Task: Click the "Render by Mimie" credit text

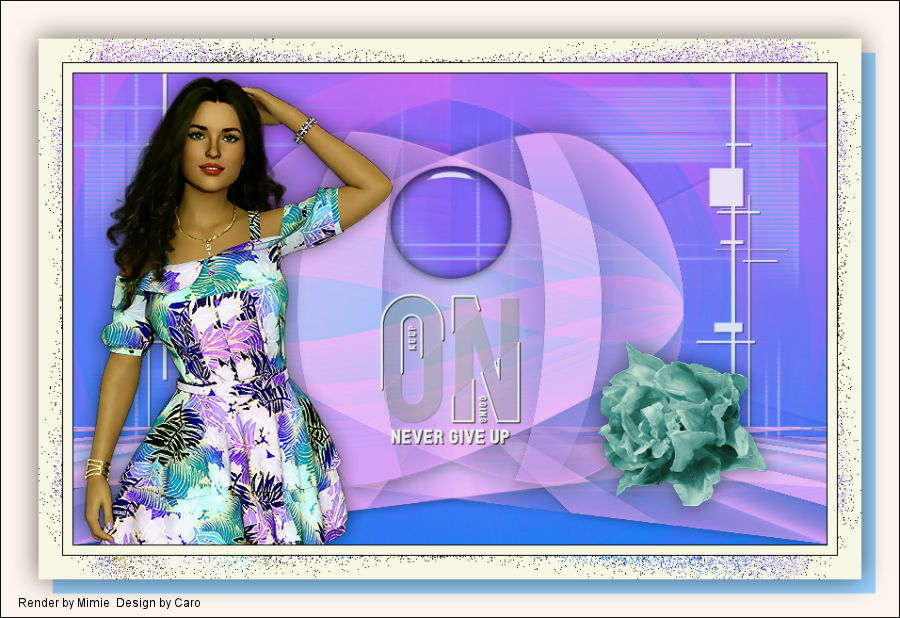Action: 64,603
